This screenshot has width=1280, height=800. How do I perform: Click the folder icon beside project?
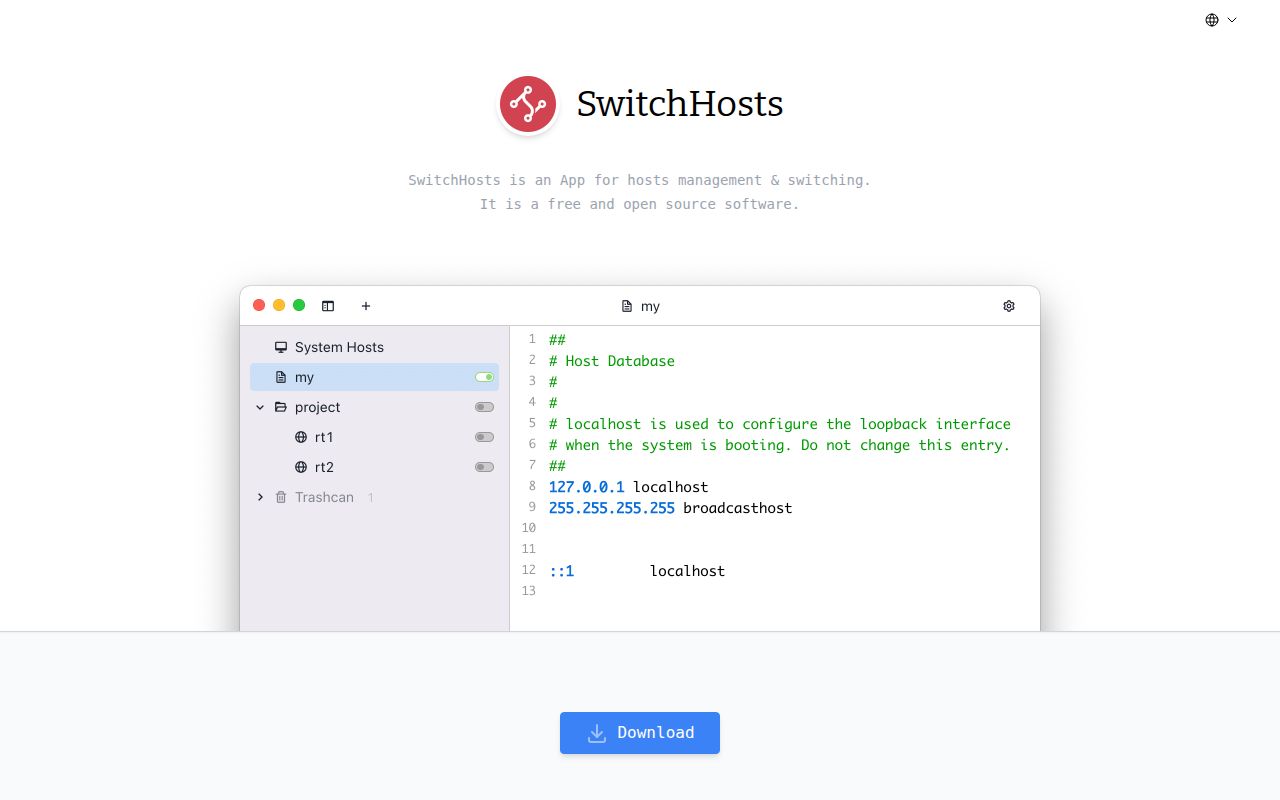pyautogui.click(x=281, y=407)
